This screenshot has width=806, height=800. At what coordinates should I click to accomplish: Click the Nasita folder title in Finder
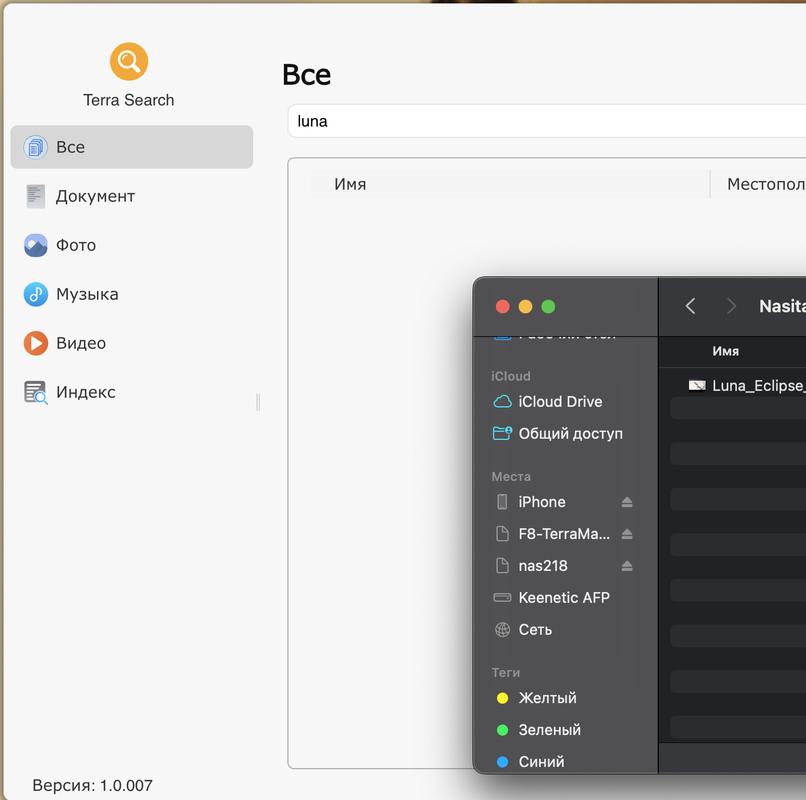pos(782,306)
